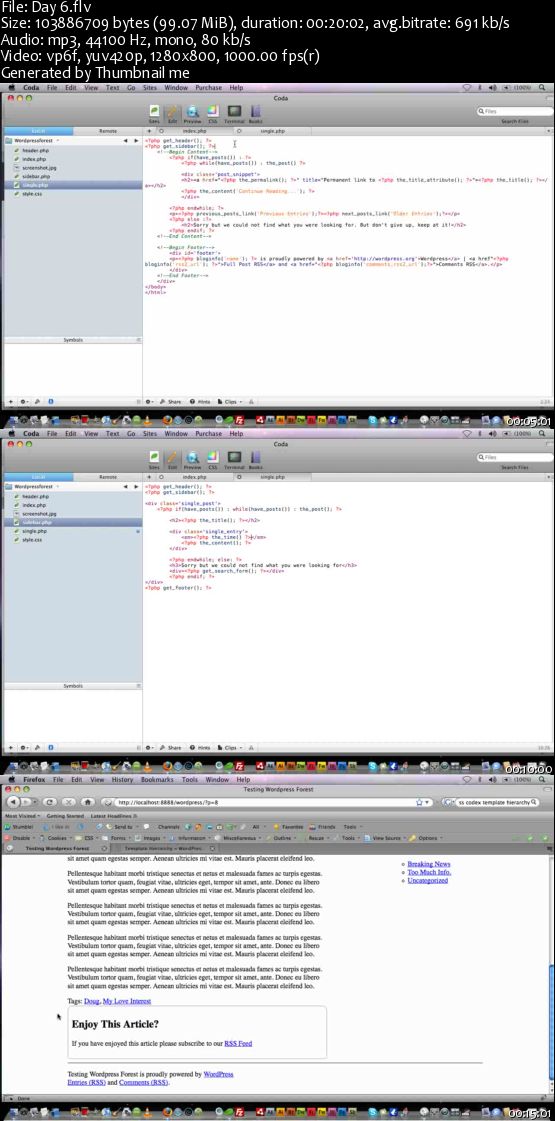
Task: Open the Breaking News category link
Action: tap(429, 864)
